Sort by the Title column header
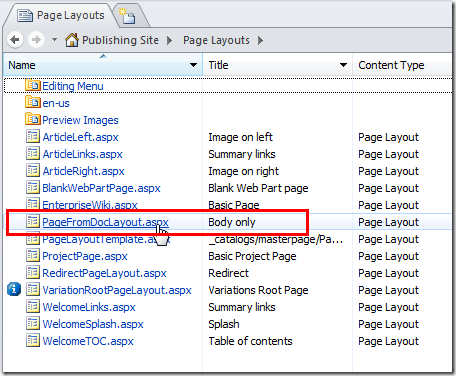Image resolution: width=456 pixels, height=376 pixels. (x=218, y=65)
